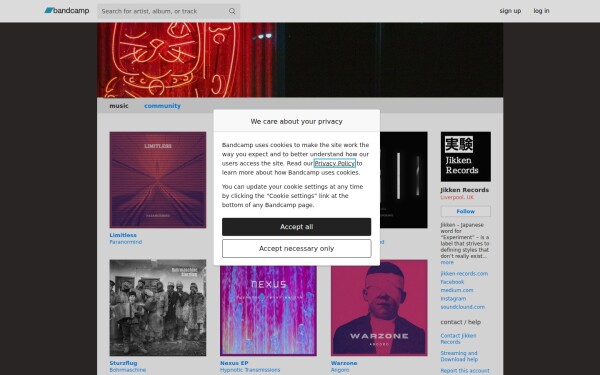Open the sign up link

pyautogui.click(x=510, y=11)
